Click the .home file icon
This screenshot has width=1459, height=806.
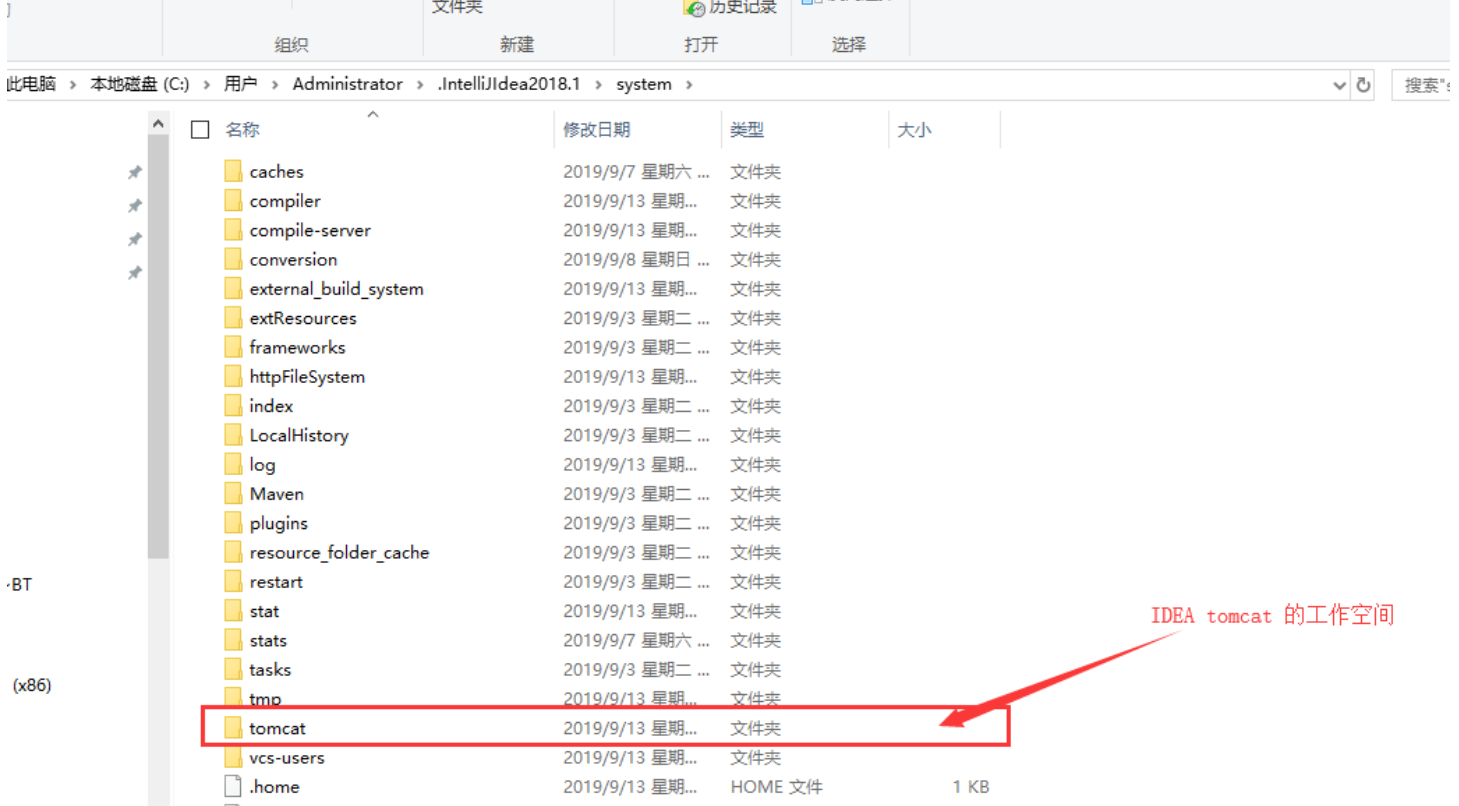233,787
